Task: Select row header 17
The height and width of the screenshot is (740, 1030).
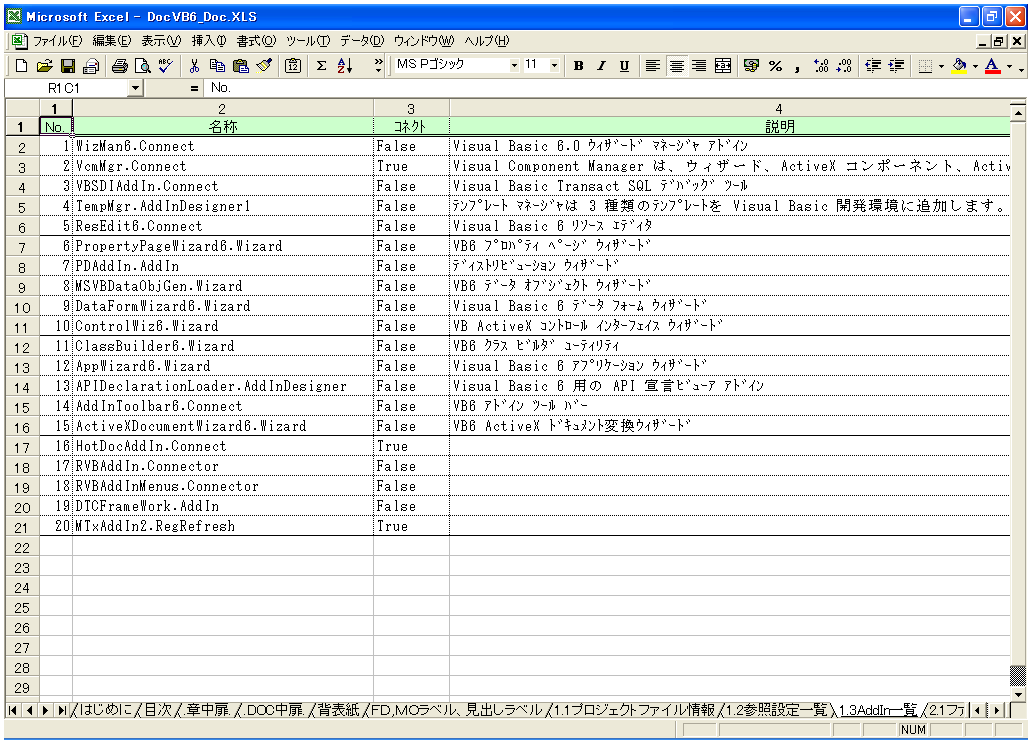Action: pos(22,447)
